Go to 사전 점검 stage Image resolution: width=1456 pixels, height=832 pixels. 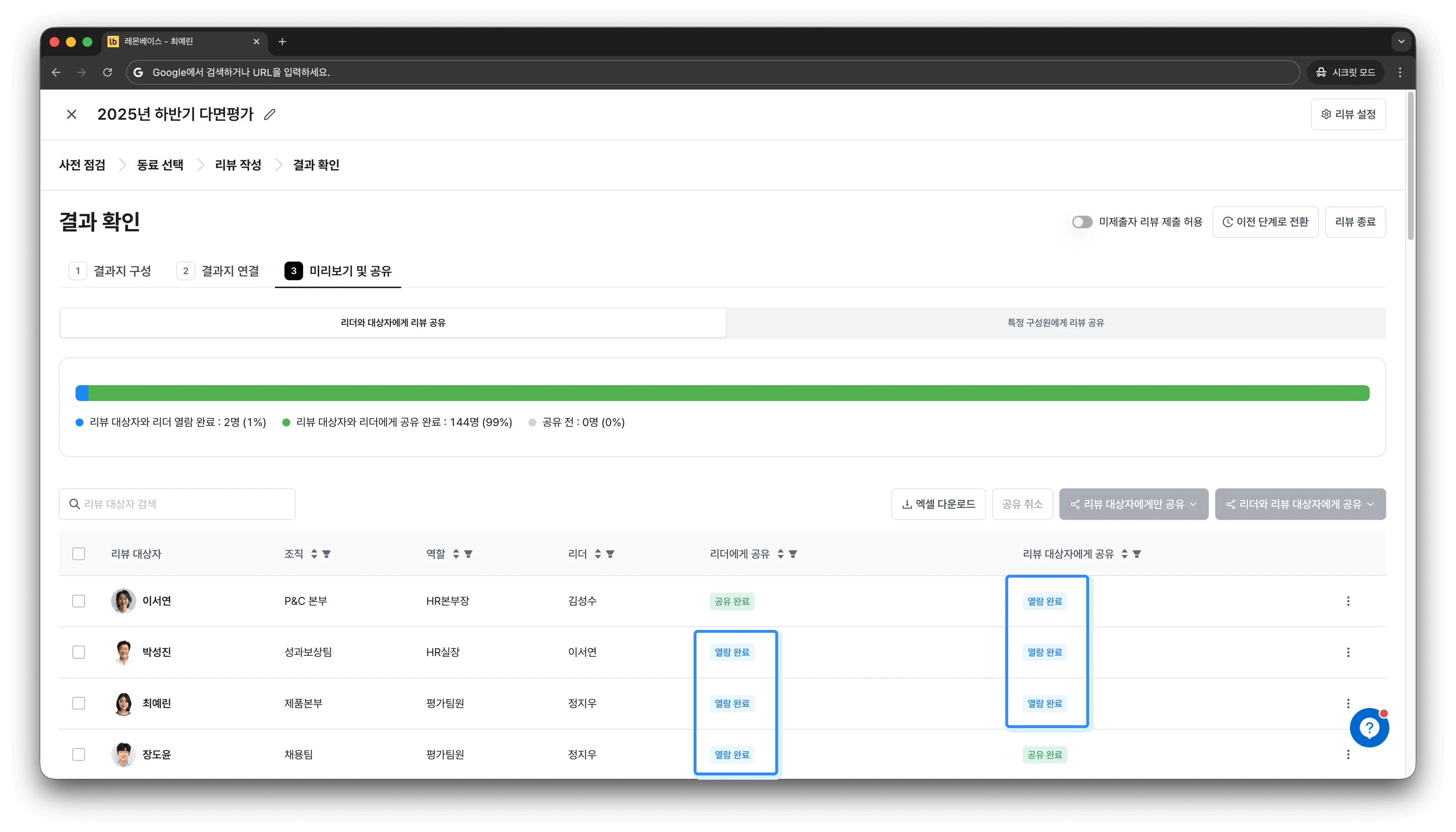click(82, 165)
